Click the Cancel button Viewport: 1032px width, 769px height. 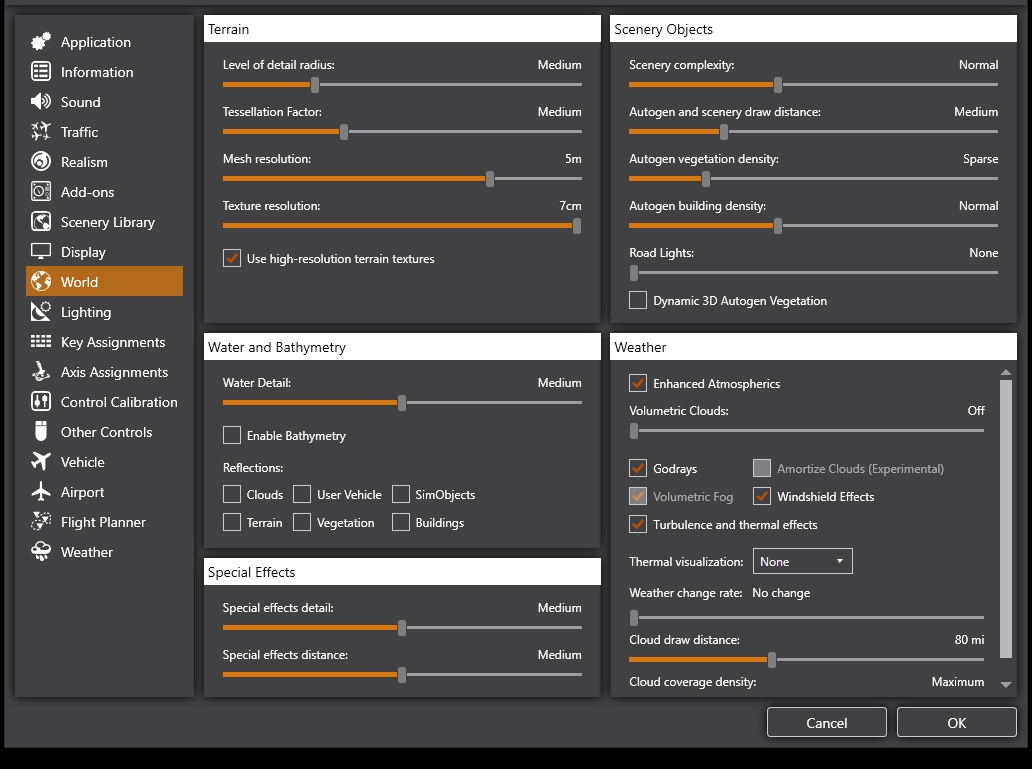coord(826,722)
